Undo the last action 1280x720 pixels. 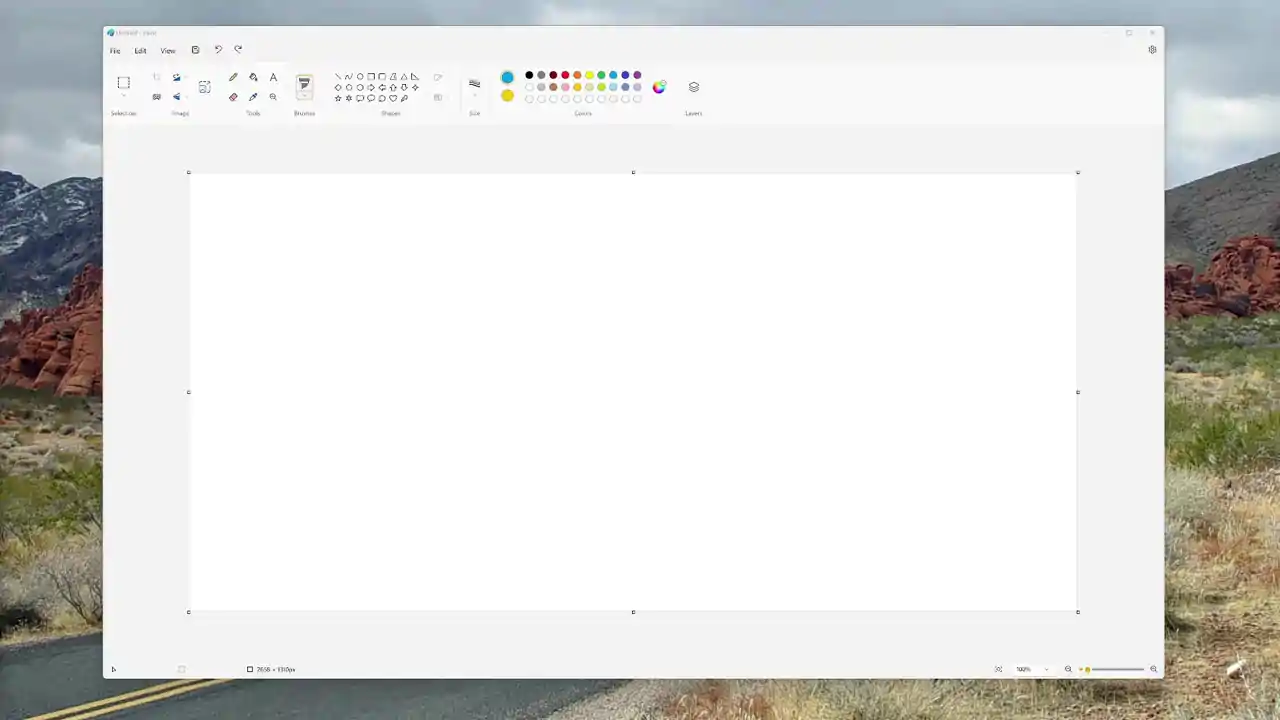click(x=218, y=50)
